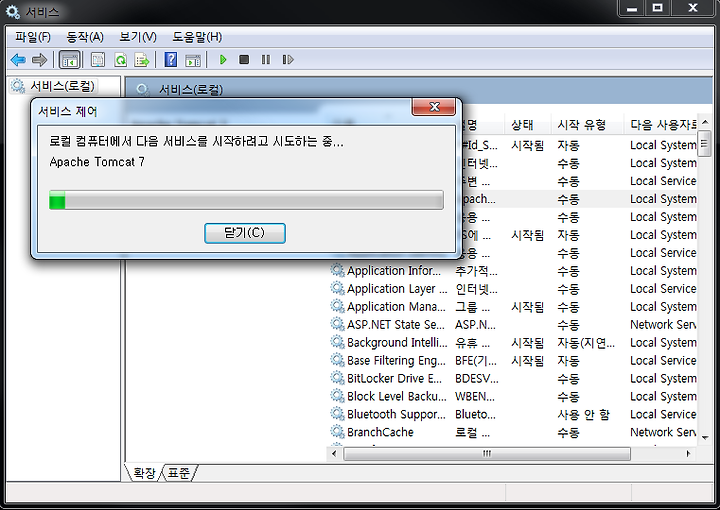The image size is (720, 510).
Task: Select the Background Intelli... service name
Action: tap(397, 342)
